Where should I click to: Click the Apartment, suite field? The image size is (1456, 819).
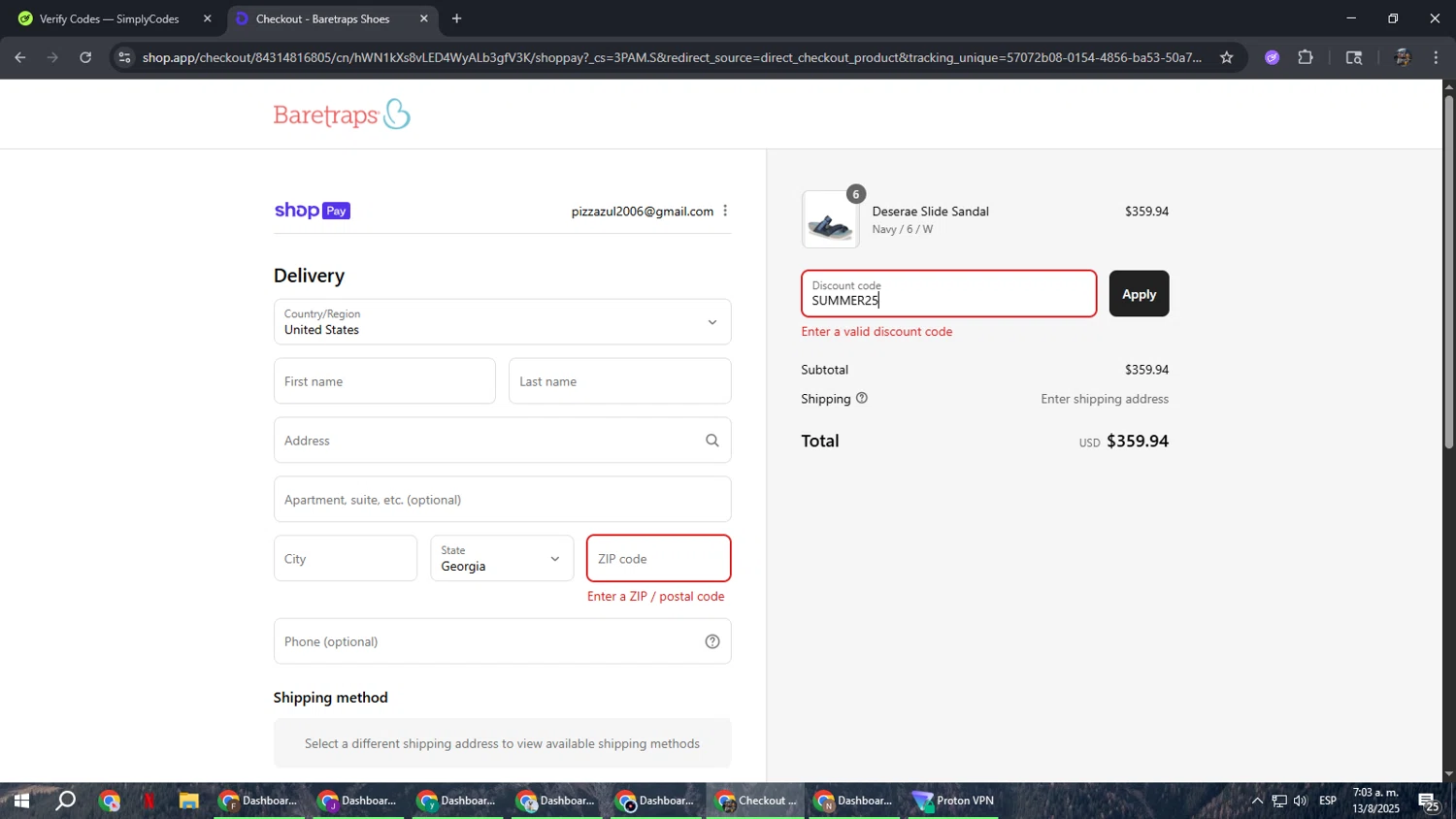coord(502,500)
